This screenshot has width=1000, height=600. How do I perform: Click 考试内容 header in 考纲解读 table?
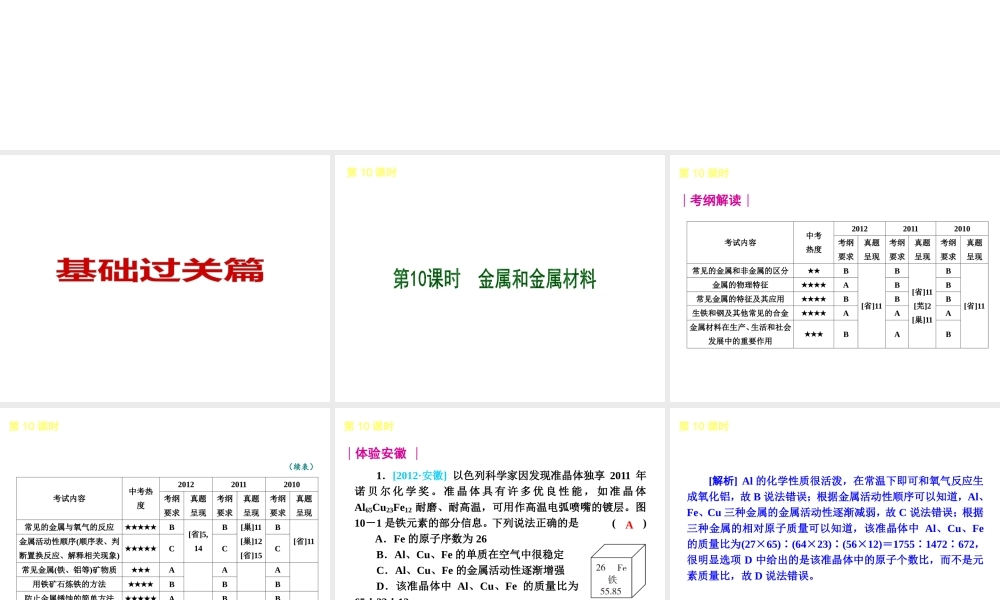point(740,242)
